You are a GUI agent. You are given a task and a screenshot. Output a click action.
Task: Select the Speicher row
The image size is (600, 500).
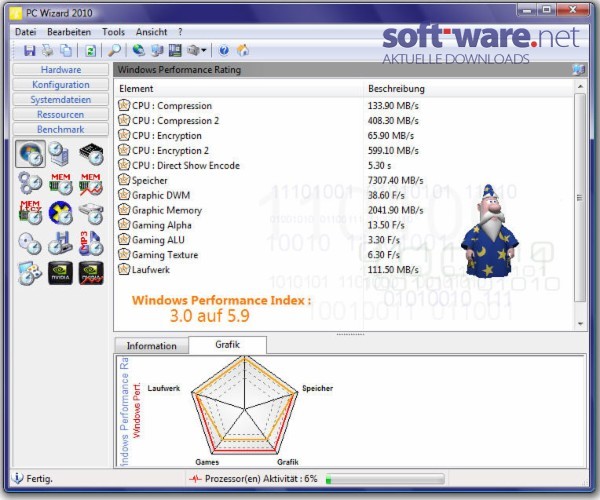(344, 180)
